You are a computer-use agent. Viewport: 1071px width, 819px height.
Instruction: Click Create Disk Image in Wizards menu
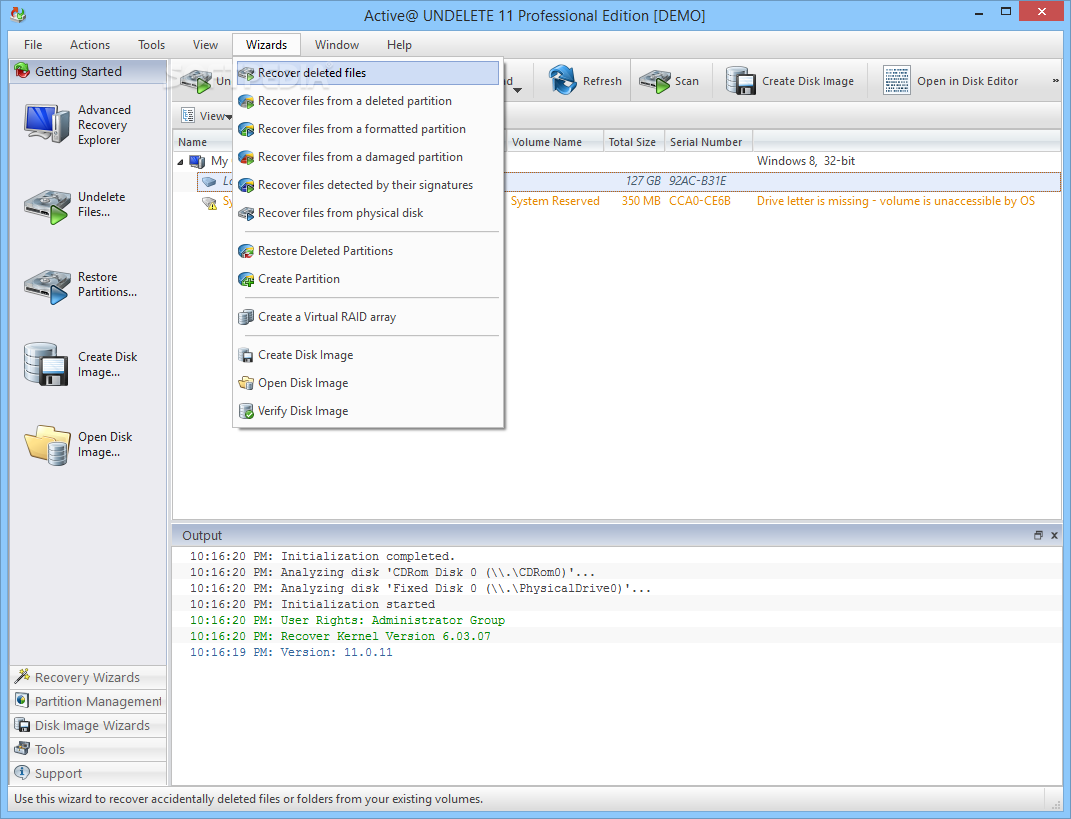tap(367, 355)
